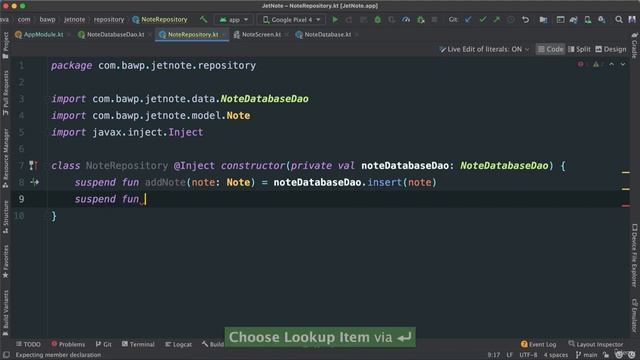Open the TODO tool window
640x360 pixels.
(x=28, y=344)
